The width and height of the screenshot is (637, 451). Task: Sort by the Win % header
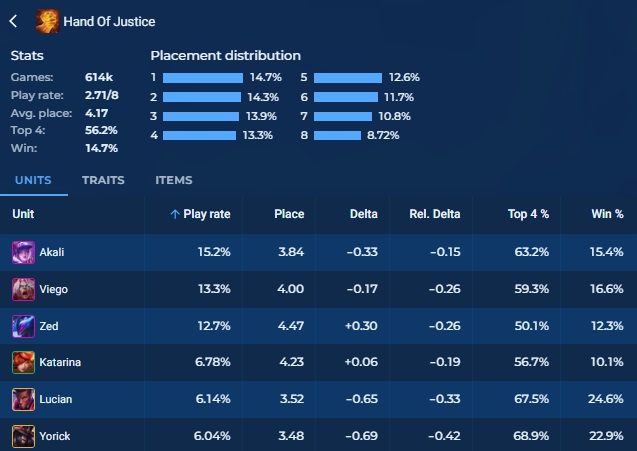point(607,214)
